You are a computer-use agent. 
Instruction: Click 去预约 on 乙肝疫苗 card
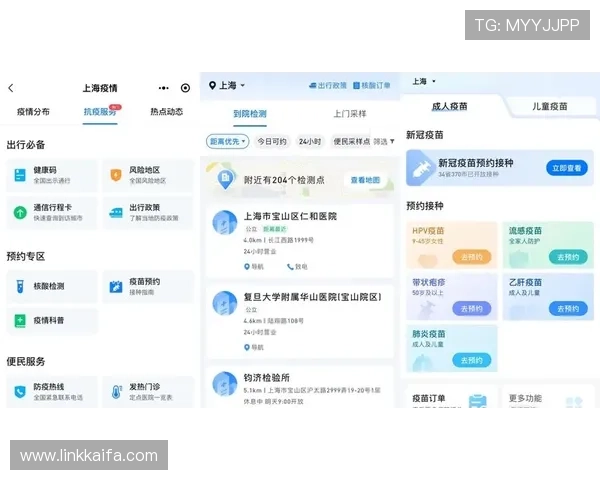pos(568,309)
